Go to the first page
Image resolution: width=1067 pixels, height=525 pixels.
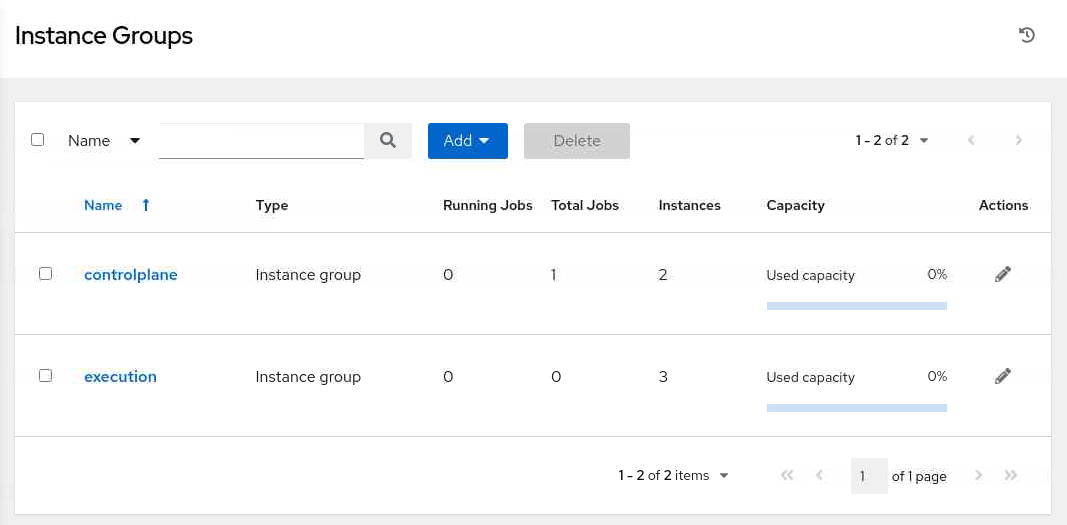tap(787, 476)
